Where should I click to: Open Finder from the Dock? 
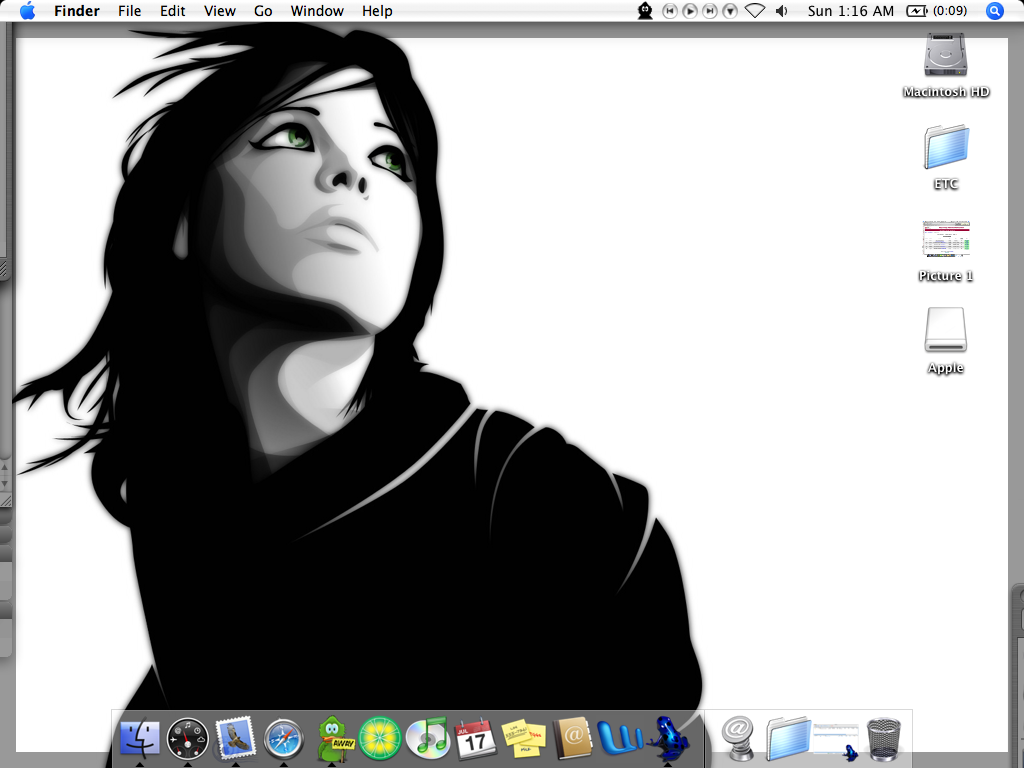[140, 738]
